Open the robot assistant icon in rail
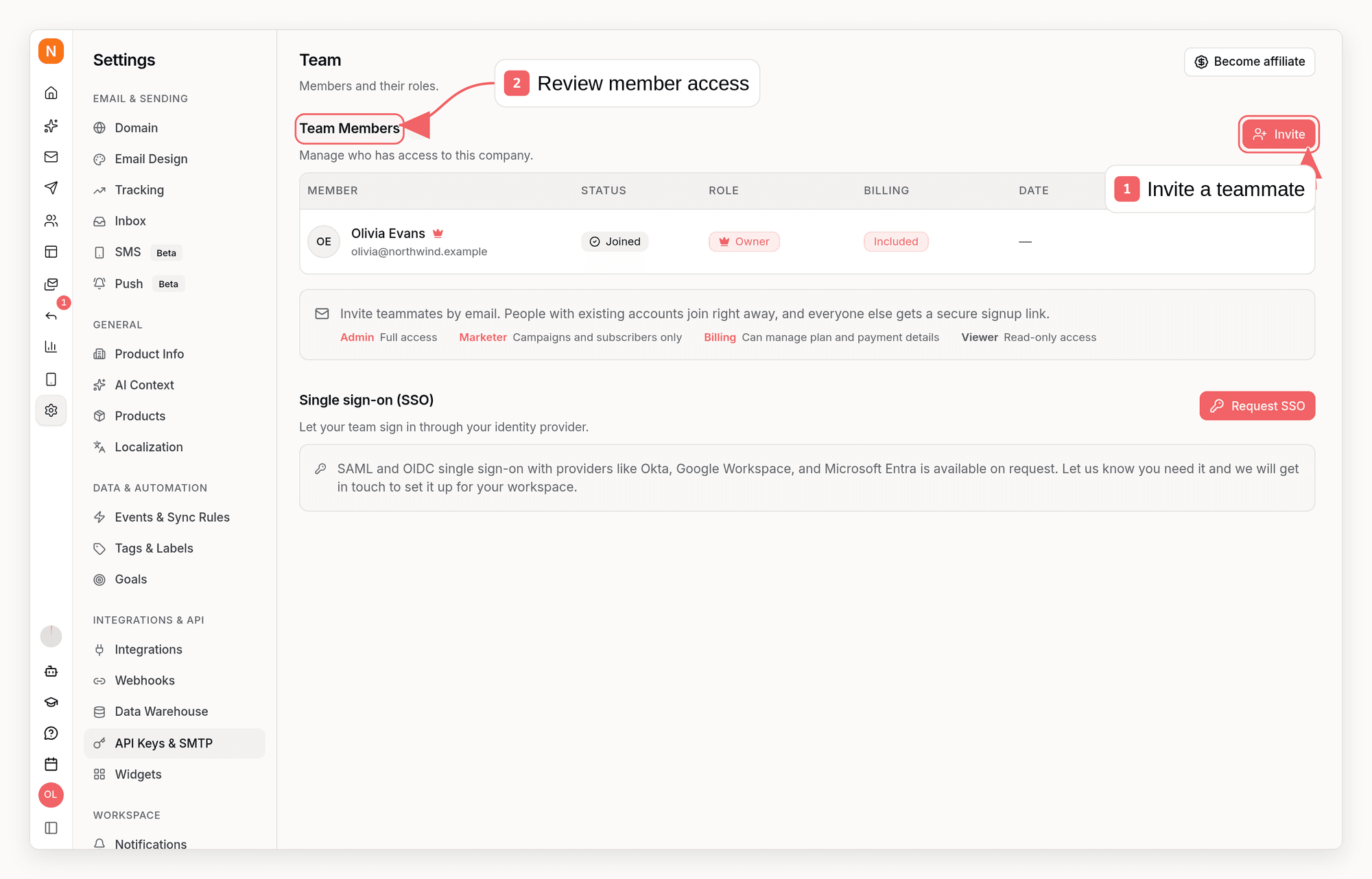 (51, 671)
